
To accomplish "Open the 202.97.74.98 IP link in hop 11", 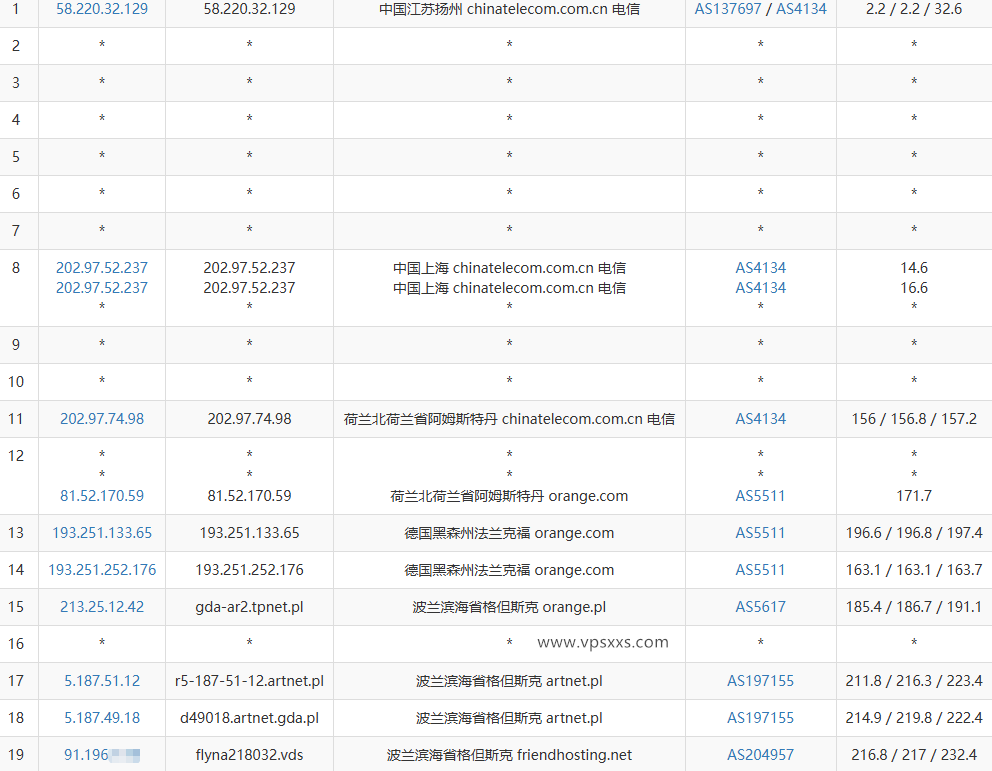I will point(102,419).
